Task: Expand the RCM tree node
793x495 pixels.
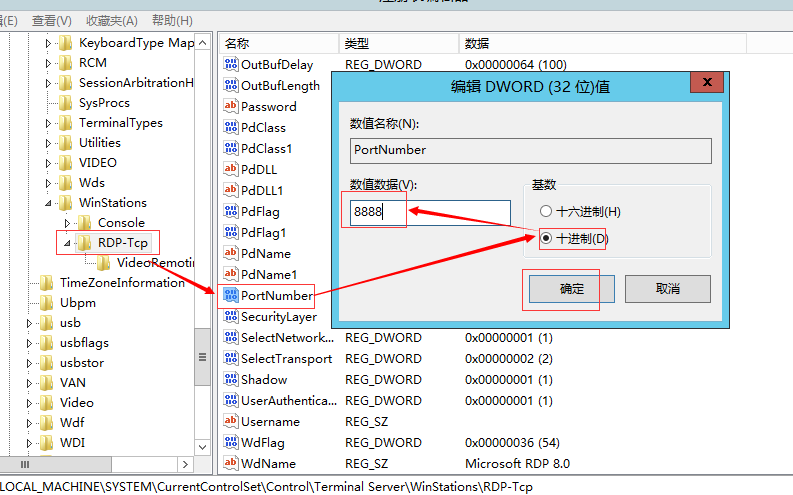Action: pyautogui.click(x=48, y=63)
